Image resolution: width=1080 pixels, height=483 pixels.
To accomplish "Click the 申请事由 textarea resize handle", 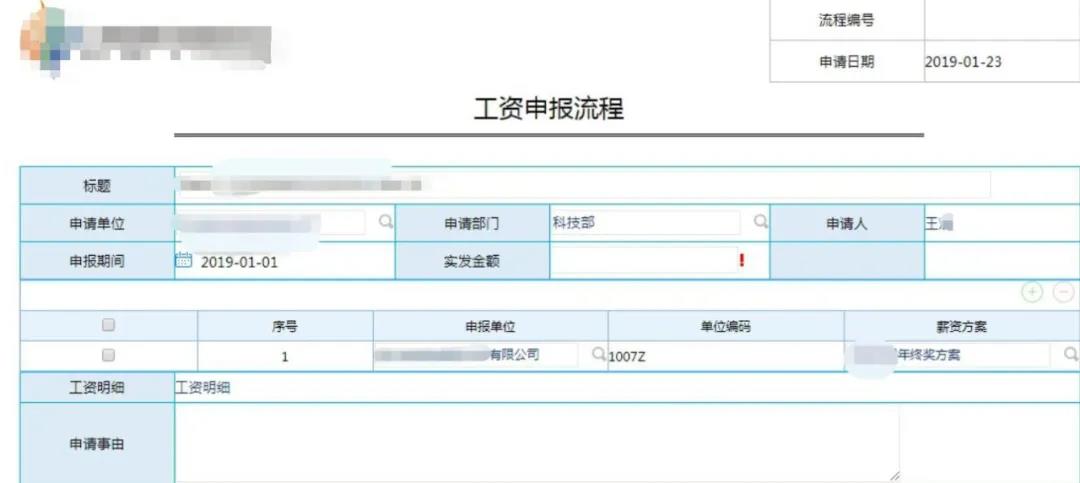I will (893, 476).
